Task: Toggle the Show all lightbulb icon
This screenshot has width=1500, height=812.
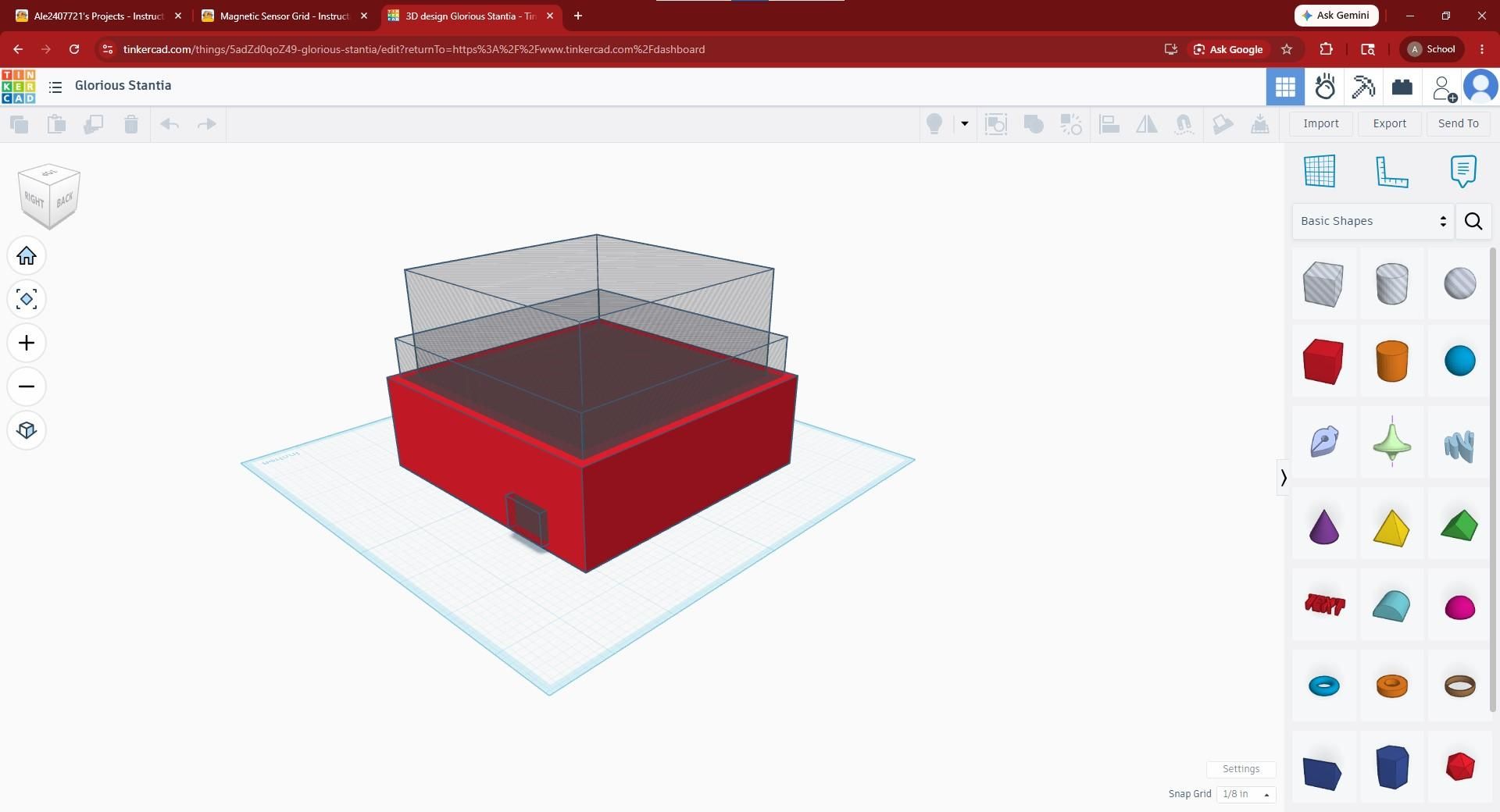Action: 934,124
